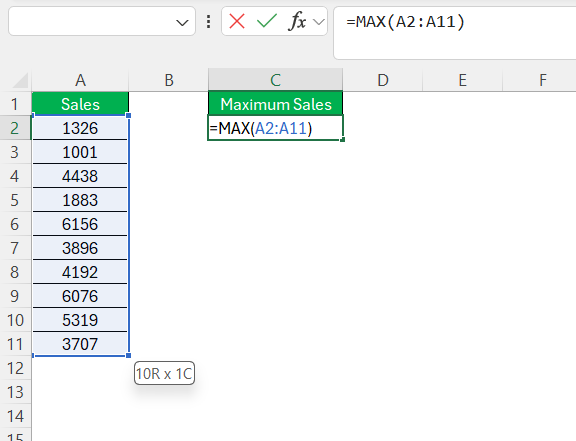Cancel the formula with the red X
The width and height of the screenshot is (576, 441).
click(x=237, y=21)
